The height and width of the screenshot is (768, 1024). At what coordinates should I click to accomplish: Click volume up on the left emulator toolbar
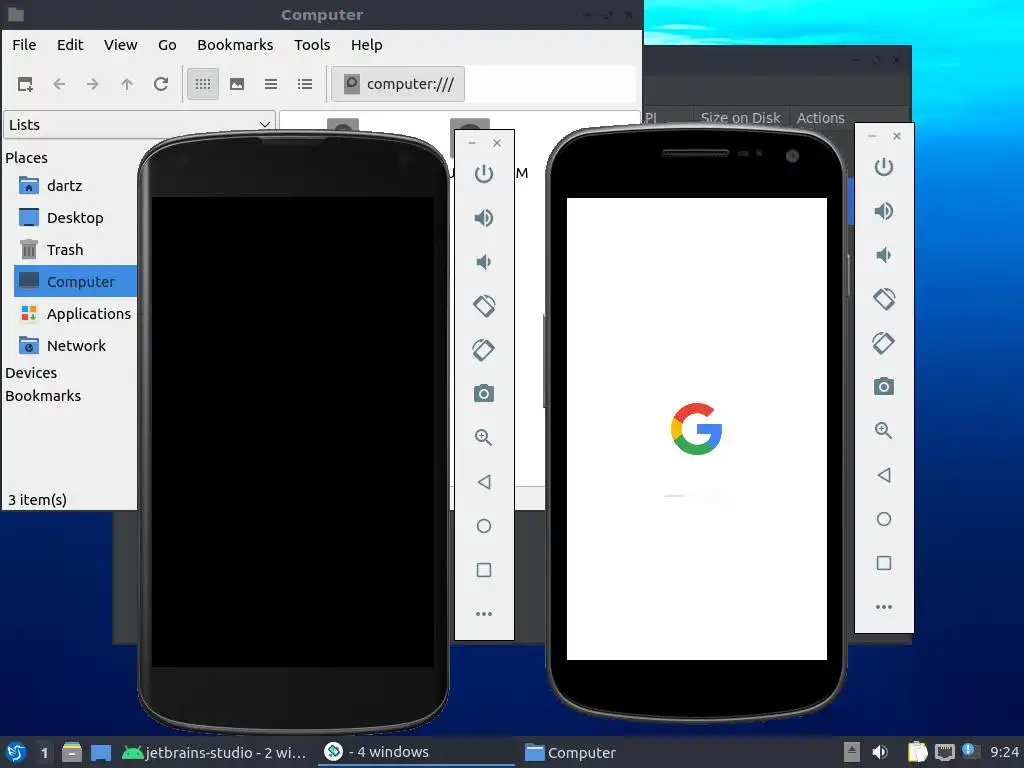coord(484,217)
